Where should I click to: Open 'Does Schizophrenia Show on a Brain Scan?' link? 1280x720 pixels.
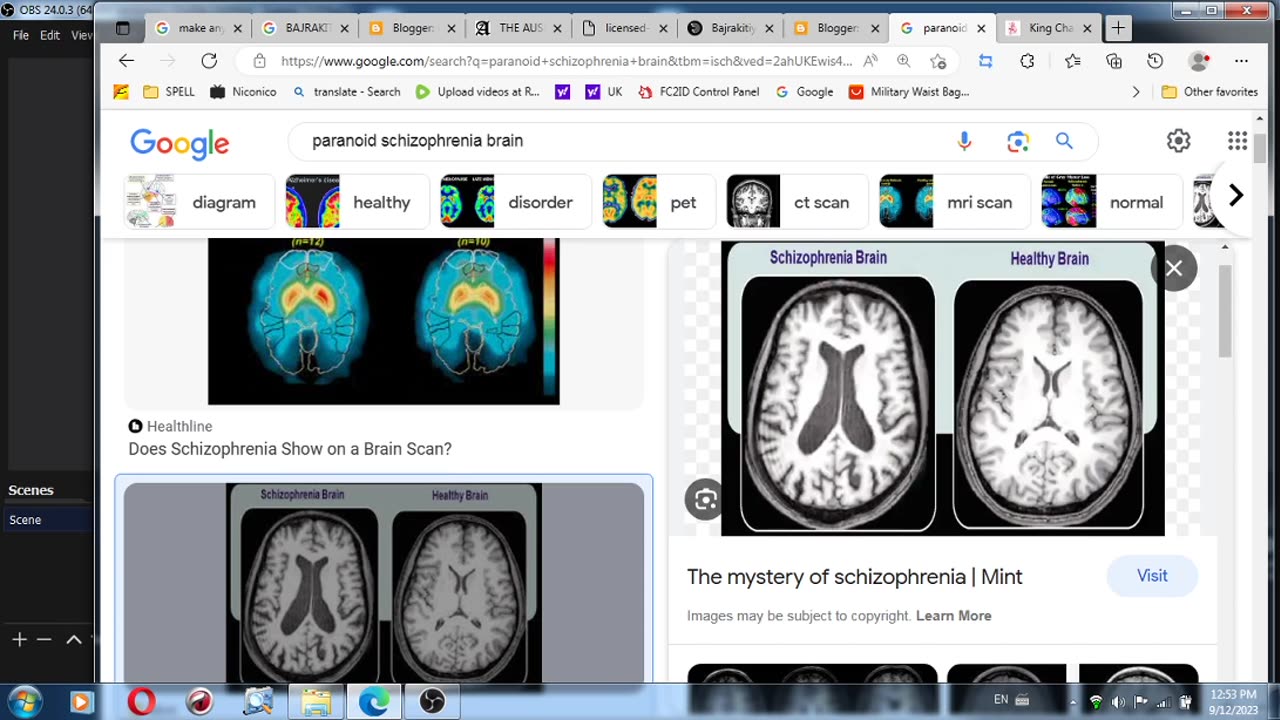pyautogui.click(x=290, y=449)
